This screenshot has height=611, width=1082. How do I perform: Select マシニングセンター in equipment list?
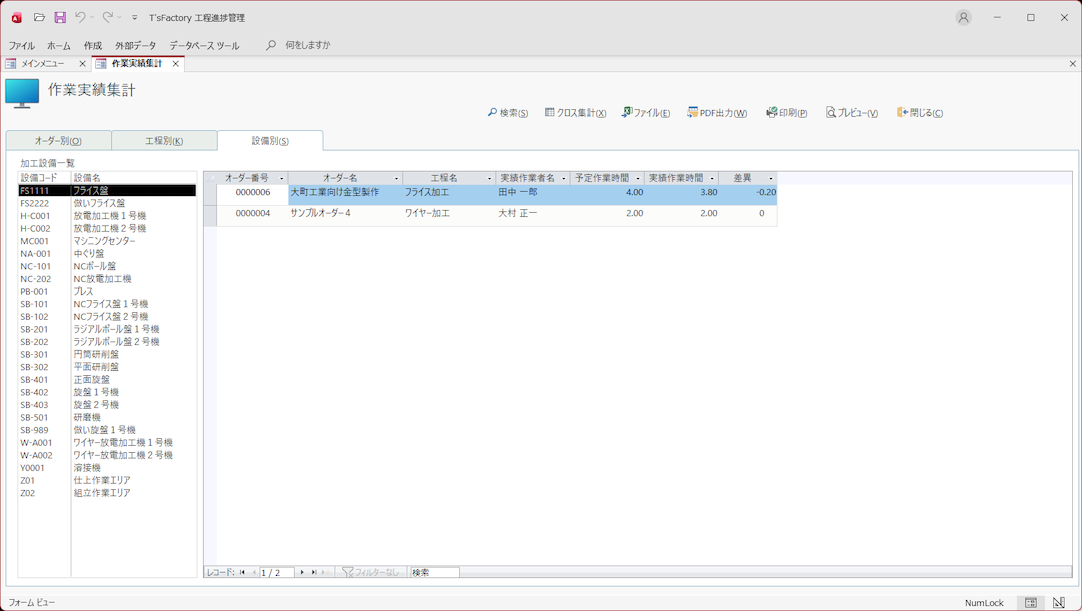104,241
